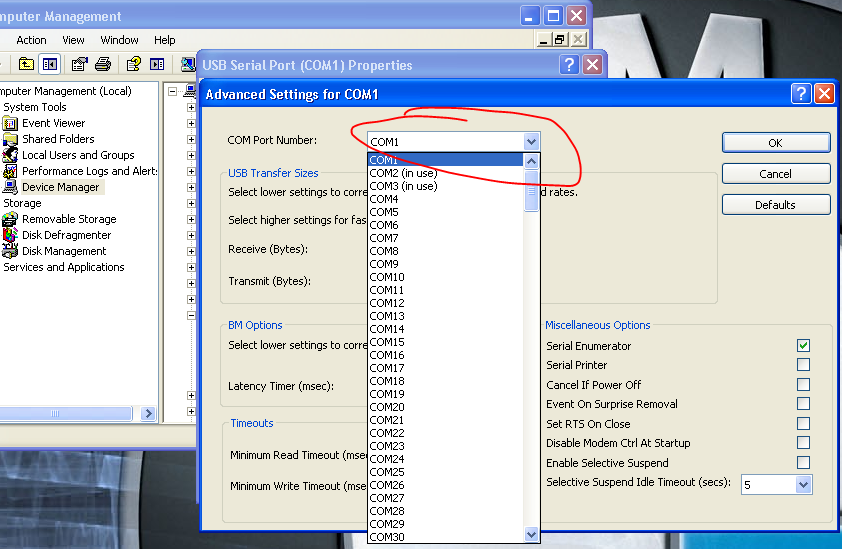Click Help button on USB Serial Port Properties title

coord(569,65)
